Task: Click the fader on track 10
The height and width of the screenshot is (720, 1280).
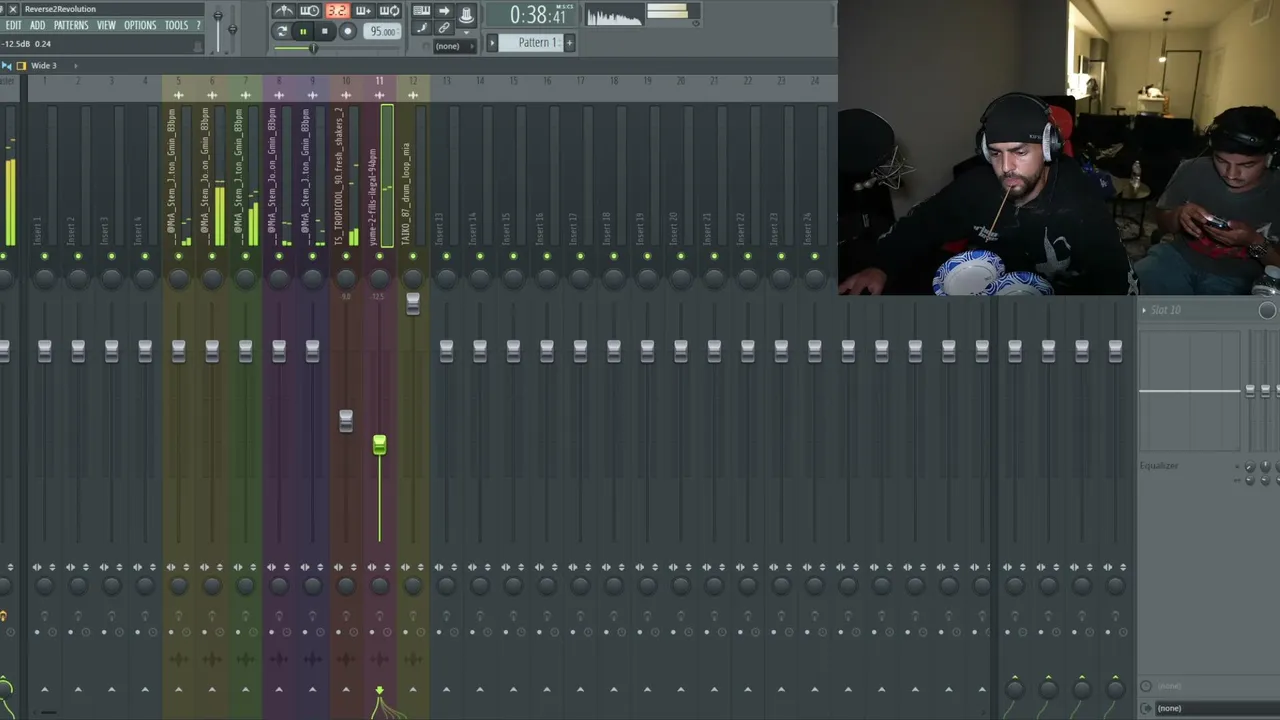Action: coord(346,421)
